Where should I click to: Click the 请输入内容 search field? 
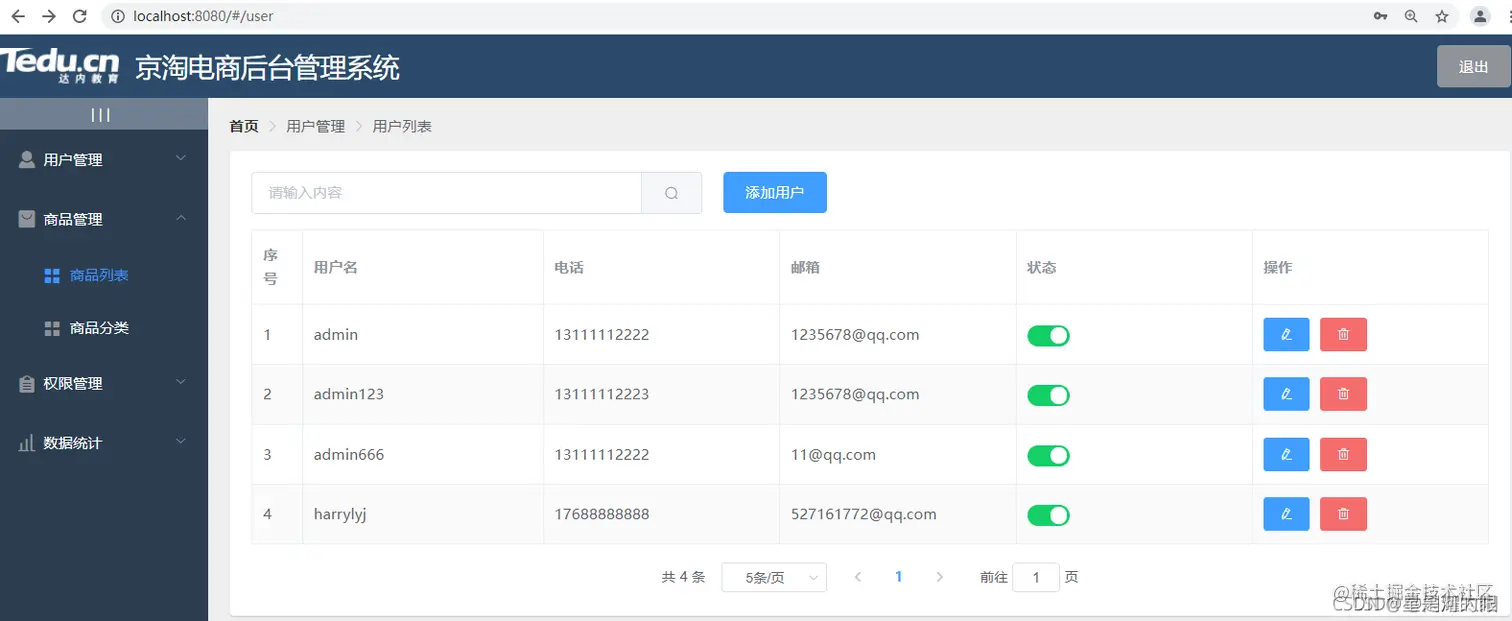tap(446, 193)
